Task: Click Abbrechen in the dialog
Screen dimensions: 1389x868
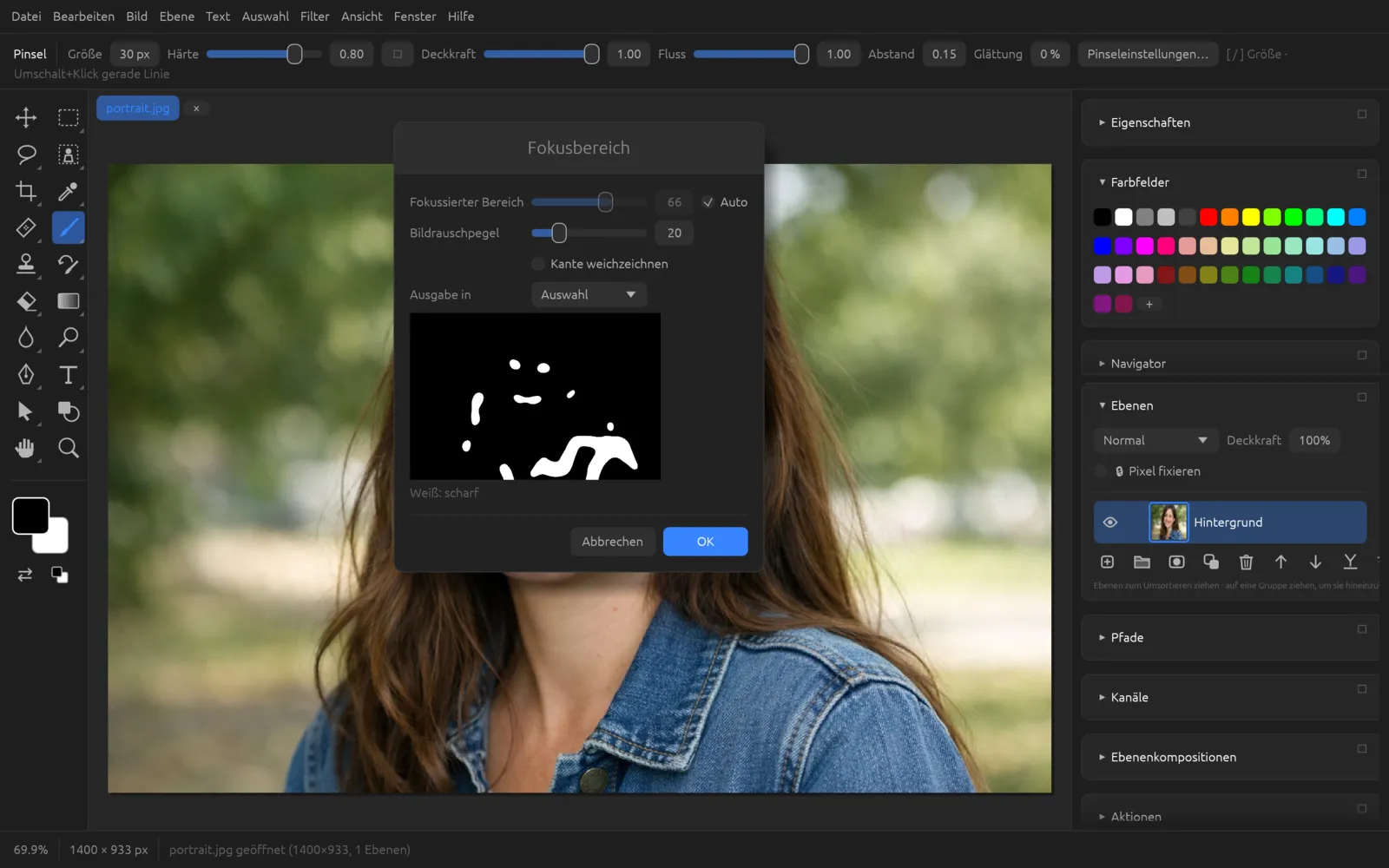Action: click(x=612, y=542)
